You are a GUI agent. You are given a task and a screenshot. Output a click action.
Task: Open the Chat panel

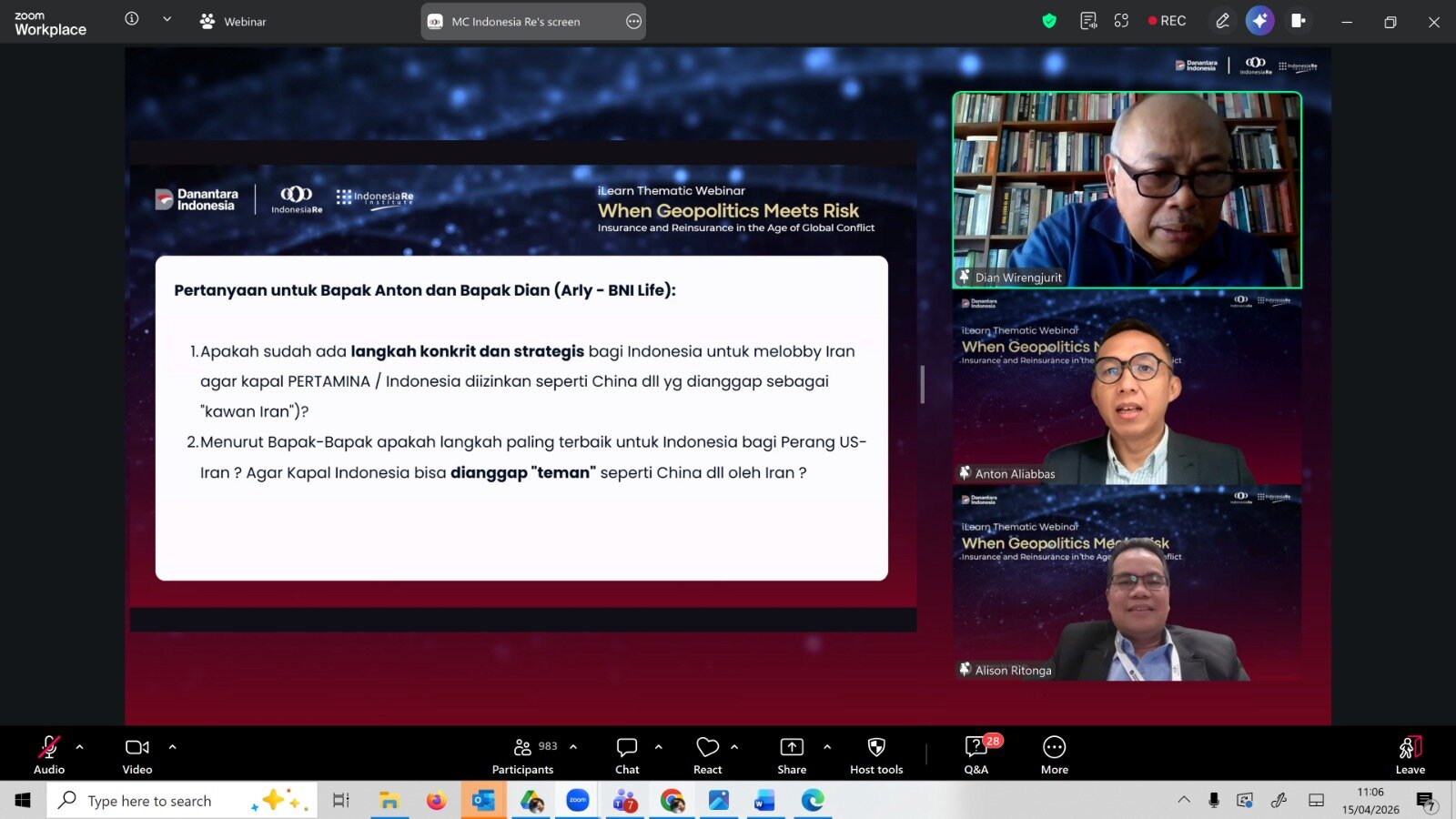(x=627, y=754)
